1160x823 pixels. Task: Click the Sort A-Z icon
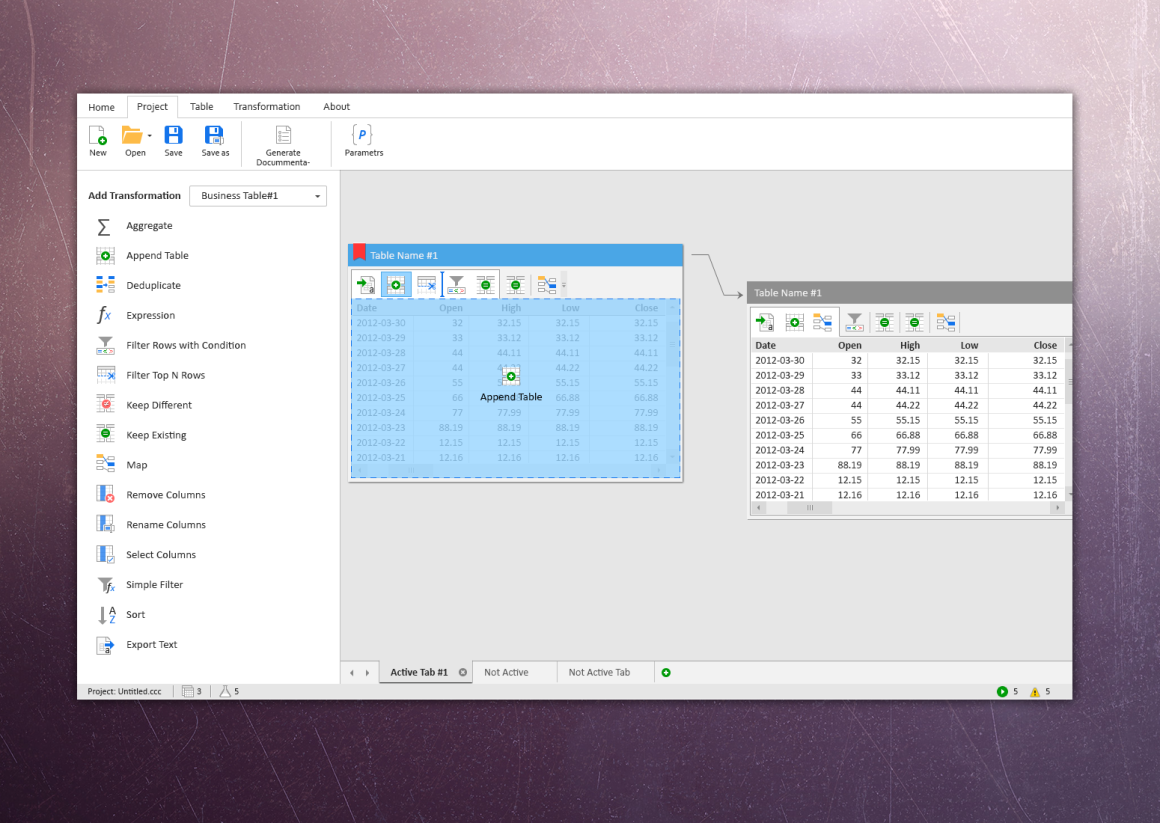click(104, 615)
